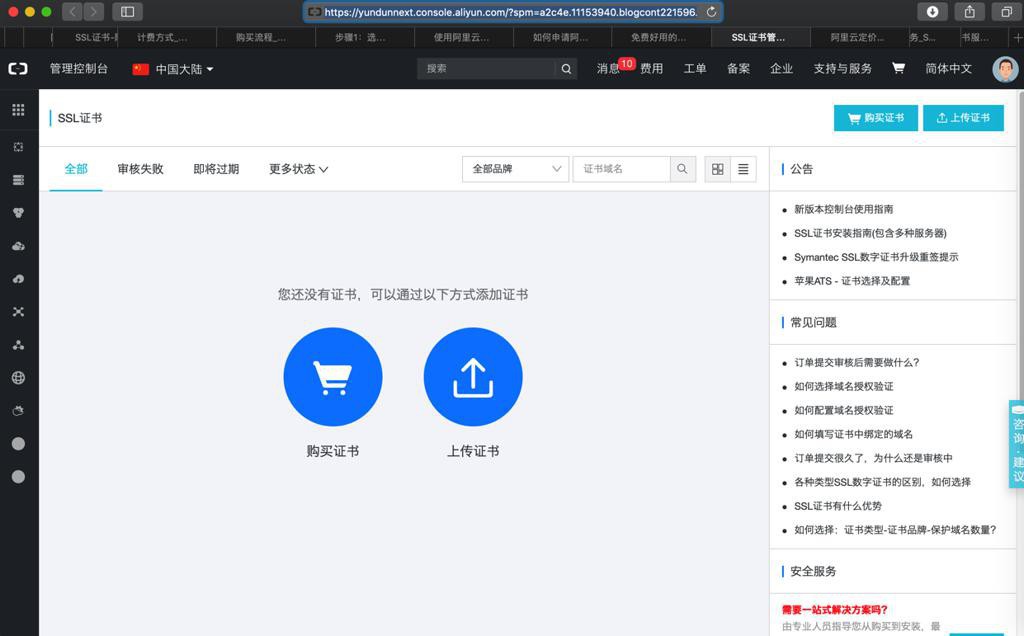Click the 上传证书 label below upload circle
Image resolution: width=1024 pixels, height=636 pixels.
(473, 451)
